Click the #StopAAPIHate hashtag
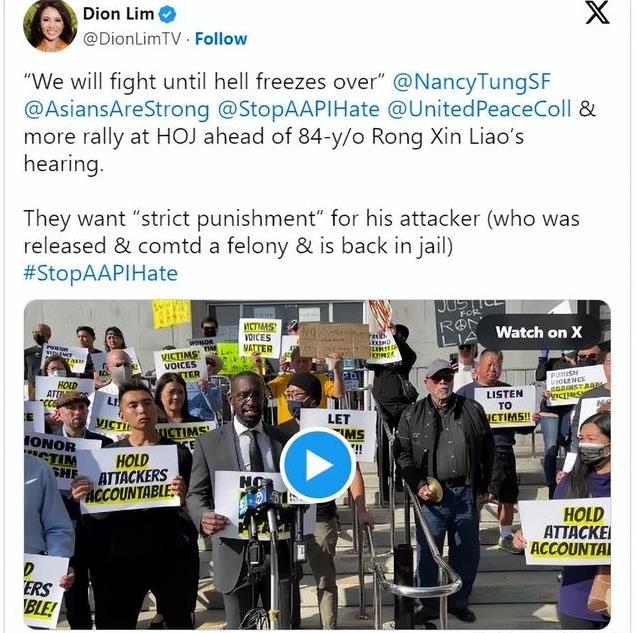 click(101, 273)
